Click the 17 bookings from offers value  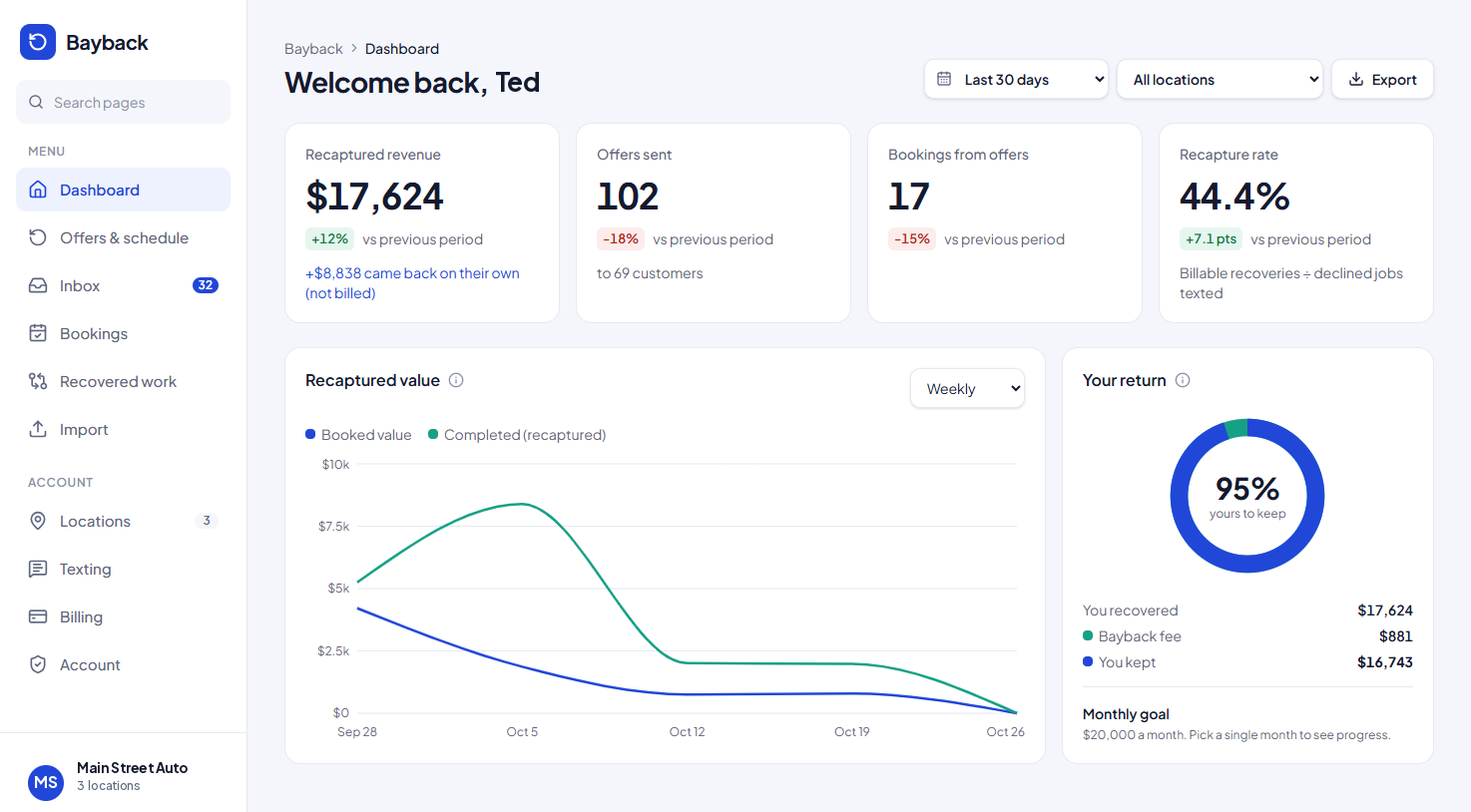[908, 197]
